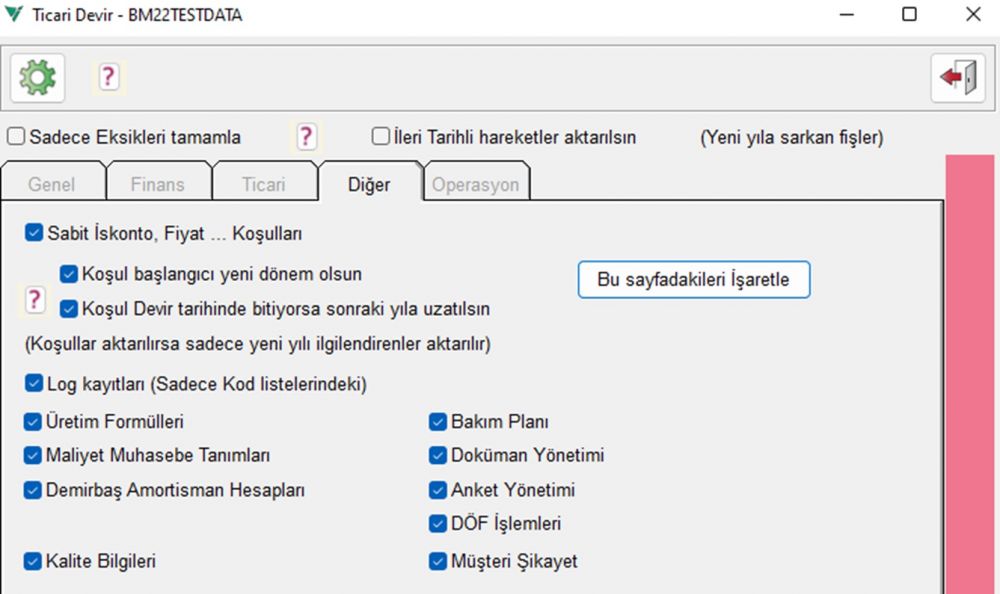Viewport: 1000px width, 594px height.
Task: Open the Finans tab
Action: [158, 184]
